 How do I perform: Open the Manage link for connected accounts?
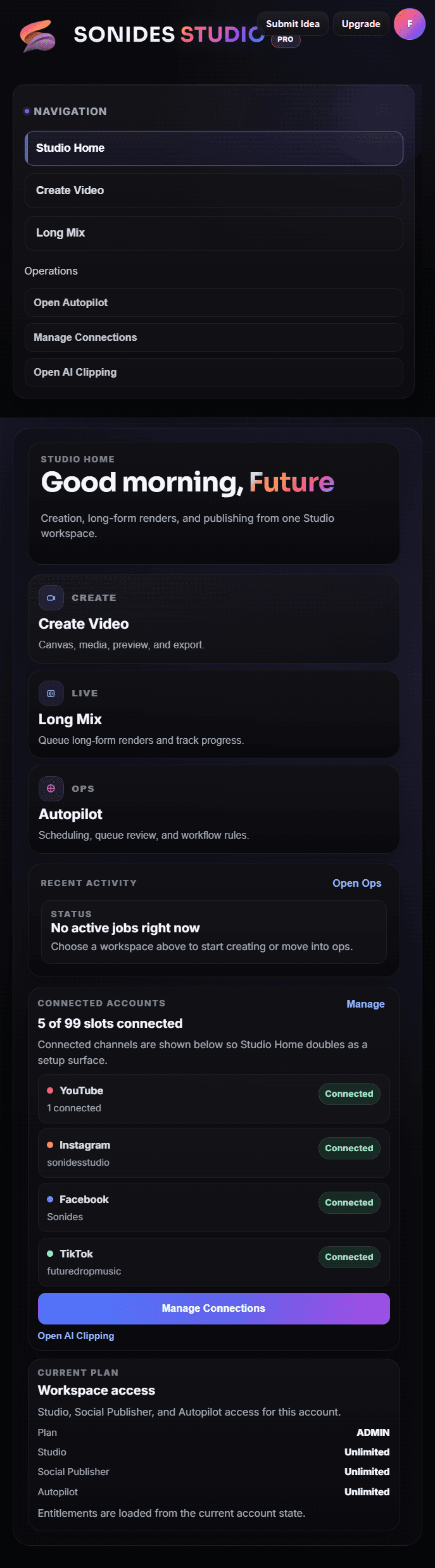click(365, 1004)
